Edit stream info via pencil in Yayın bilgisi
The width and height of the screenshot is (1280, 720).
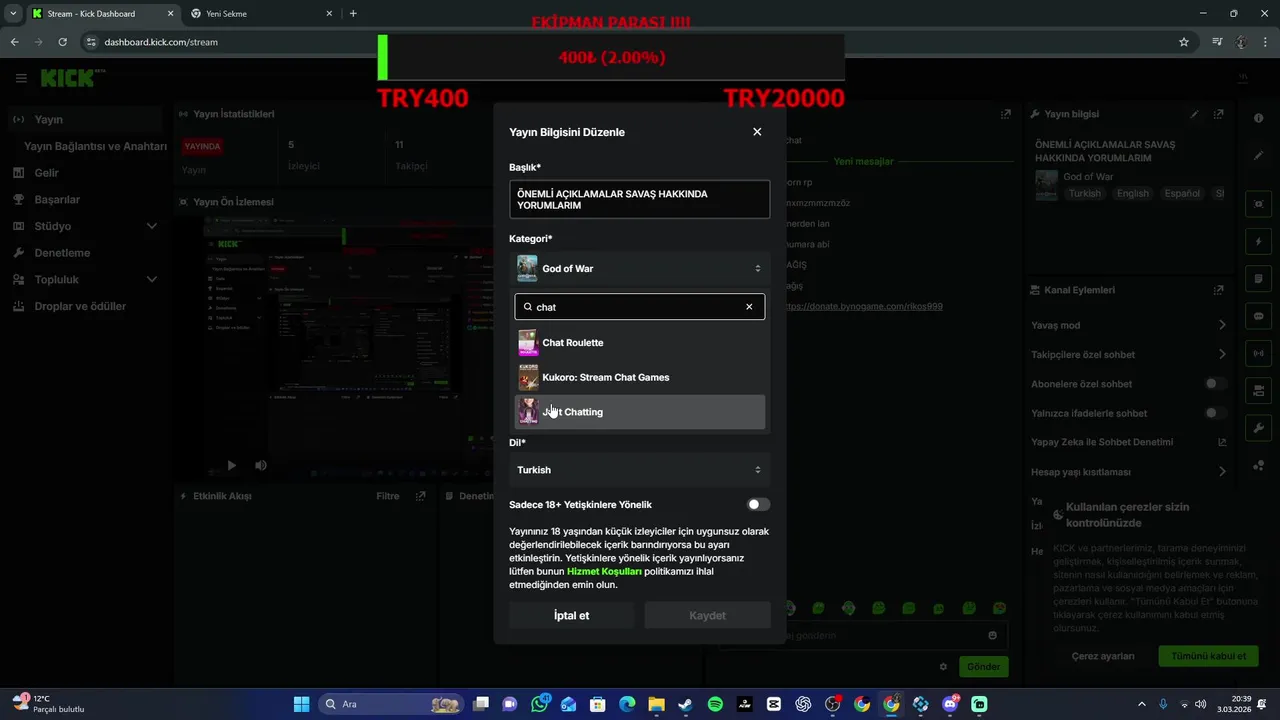click(x=1194, y=114)
